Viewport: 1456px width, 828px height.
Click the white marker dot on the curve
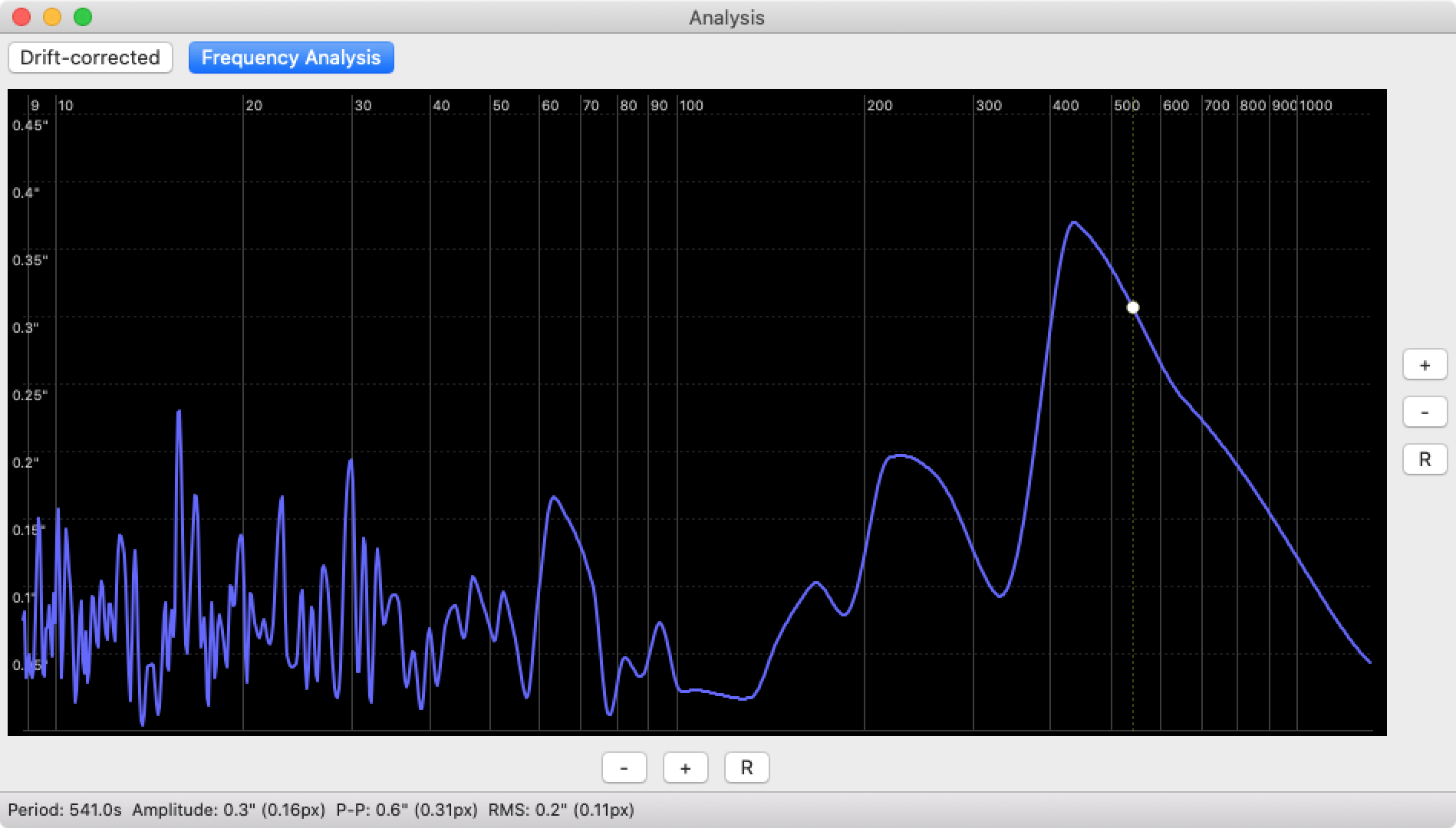point(1133,307)
